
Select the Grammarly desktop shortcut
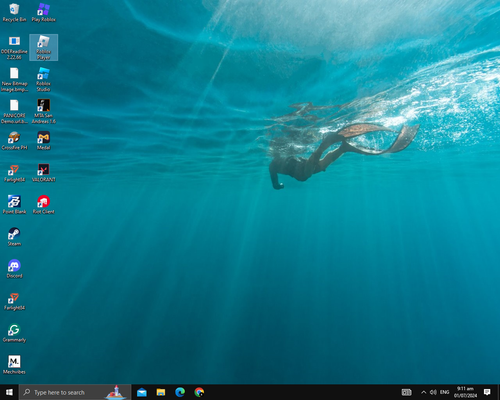point(14,333)
